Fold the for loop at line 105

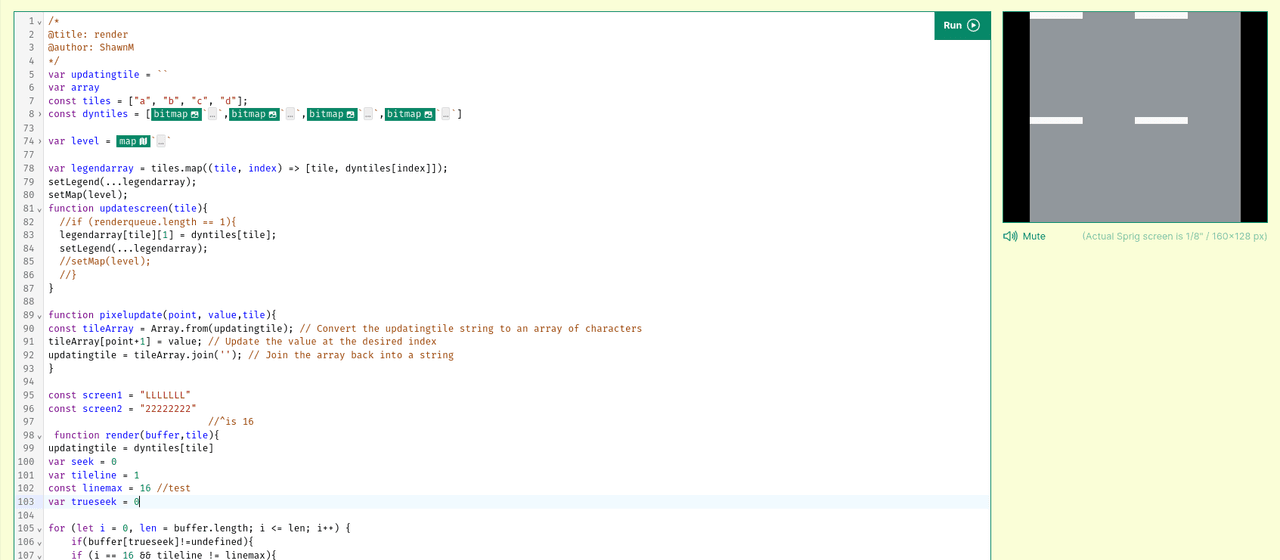pyautogui.click(x=39, y=529)
